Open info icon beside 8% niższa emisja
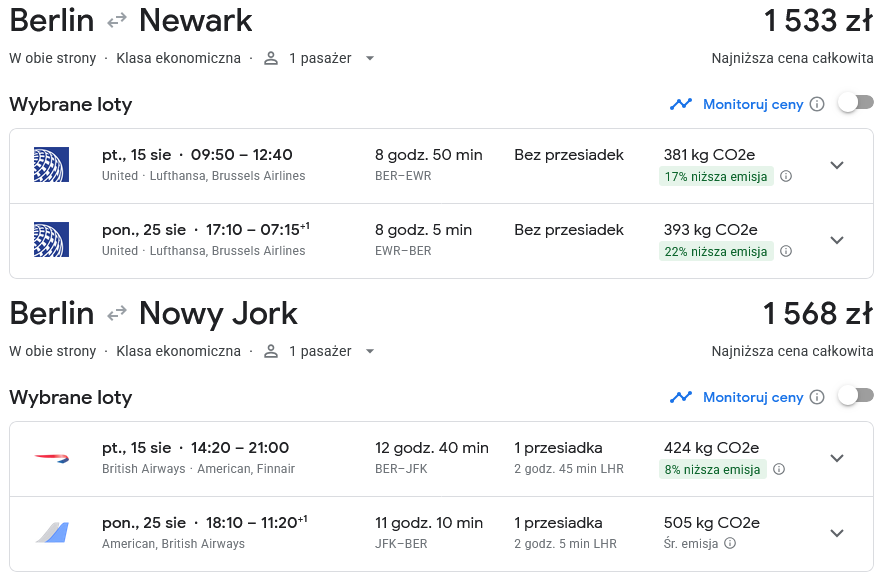This screenshot has width=884, height=581. click(x=779, y=469)
